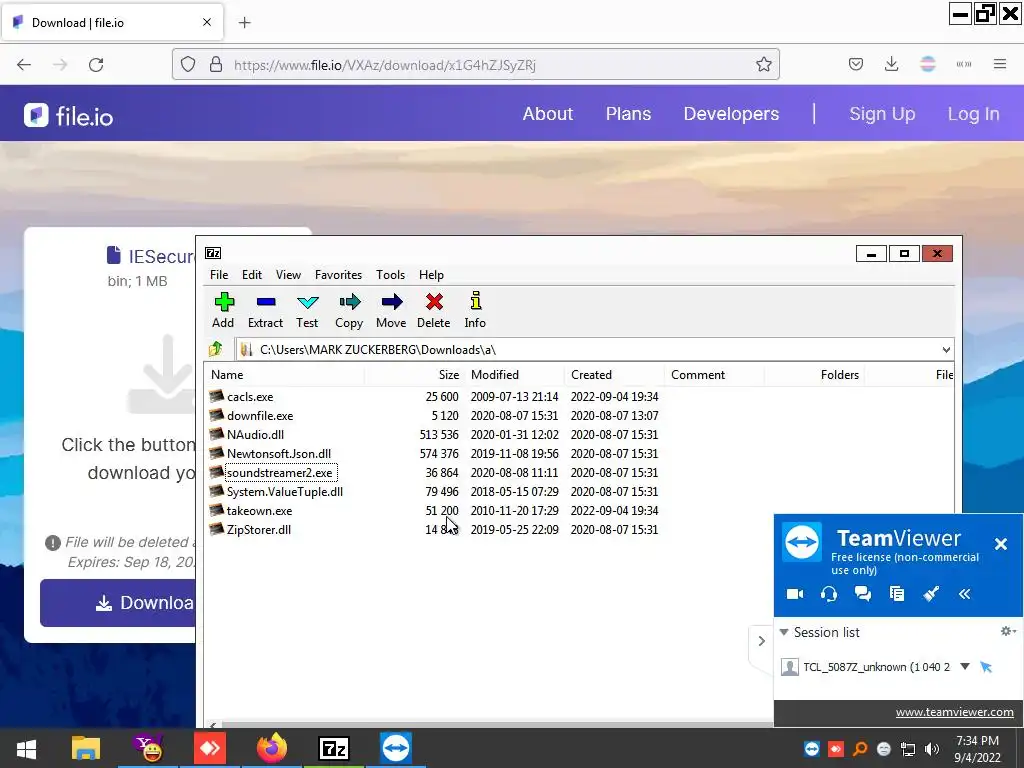Viewport: 1024px width, 768px height.
Task: Open Firefox Downloads panel
Action: click(x=891, y=64)
